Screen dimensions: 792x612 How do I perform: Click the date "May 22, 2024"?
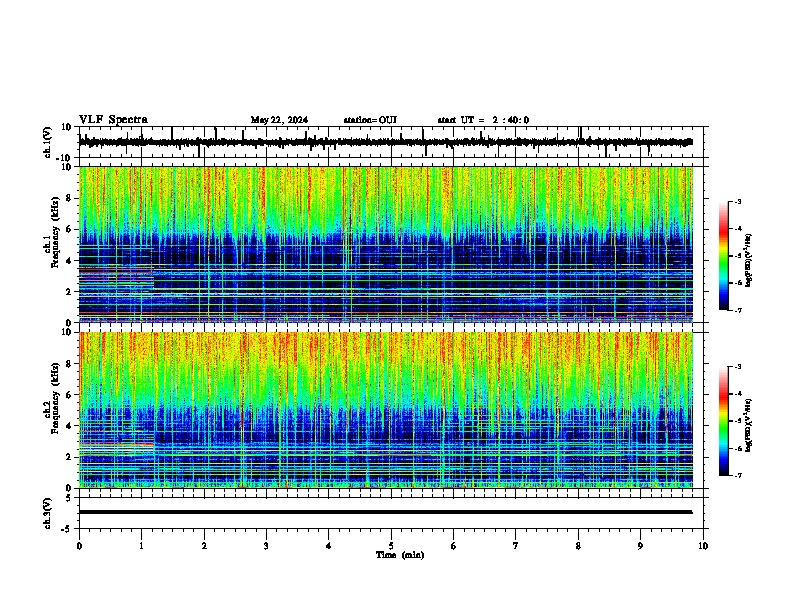pyautogui.click(x=279, y=120)
